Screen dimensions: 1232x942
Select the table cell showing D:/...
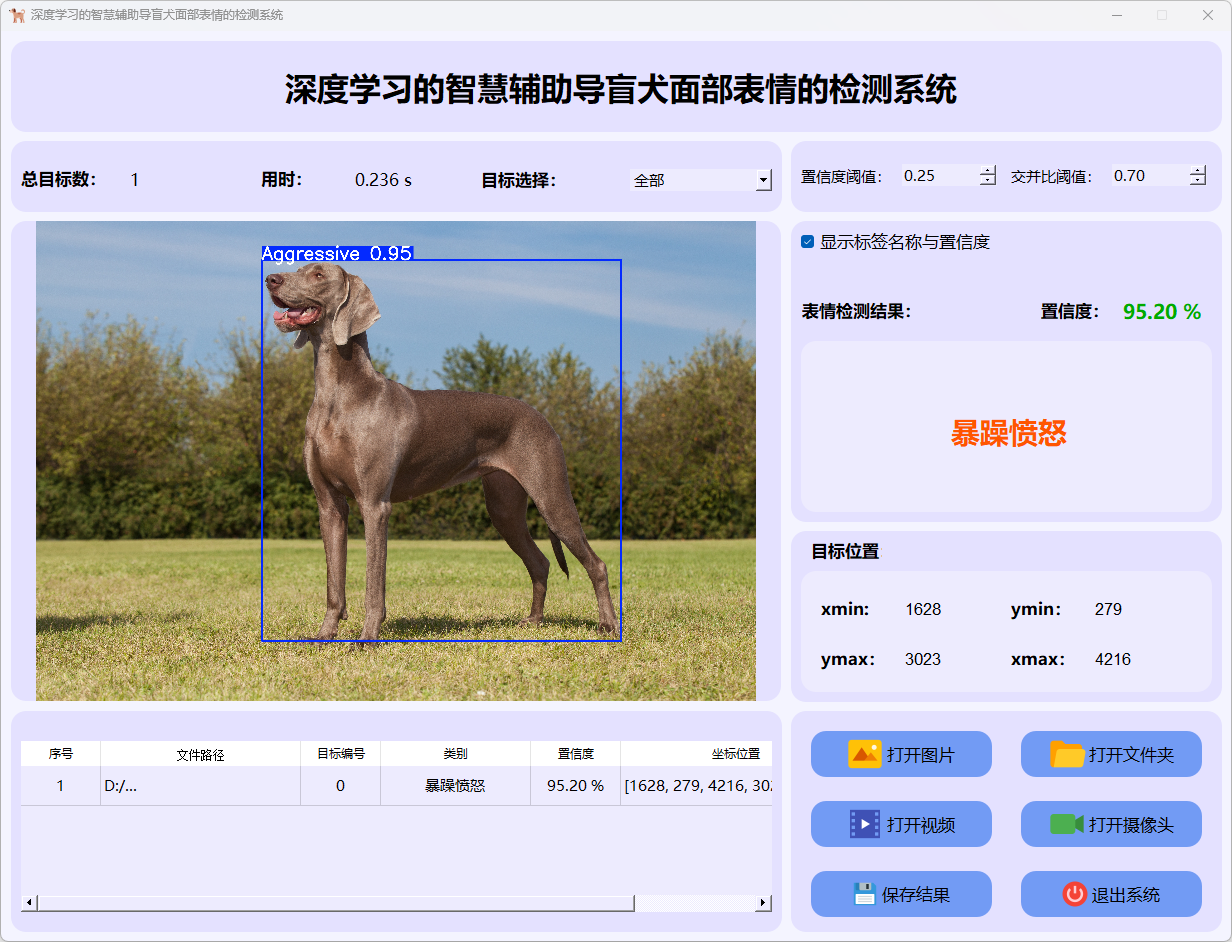(201, 786)
